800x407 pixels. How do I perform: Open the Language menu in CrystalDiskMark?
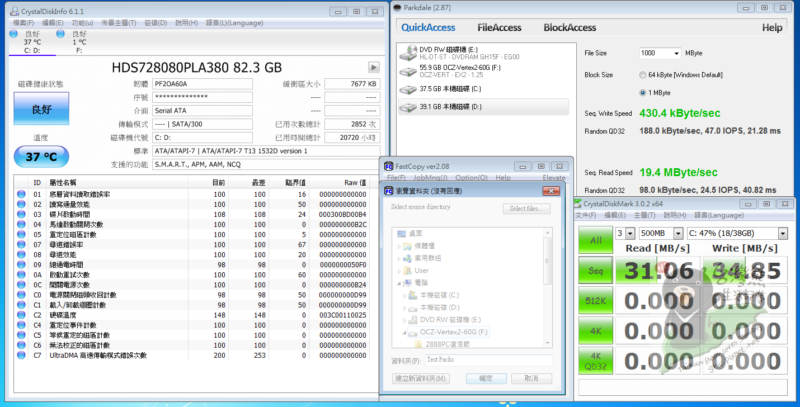(x=719, y=215)
